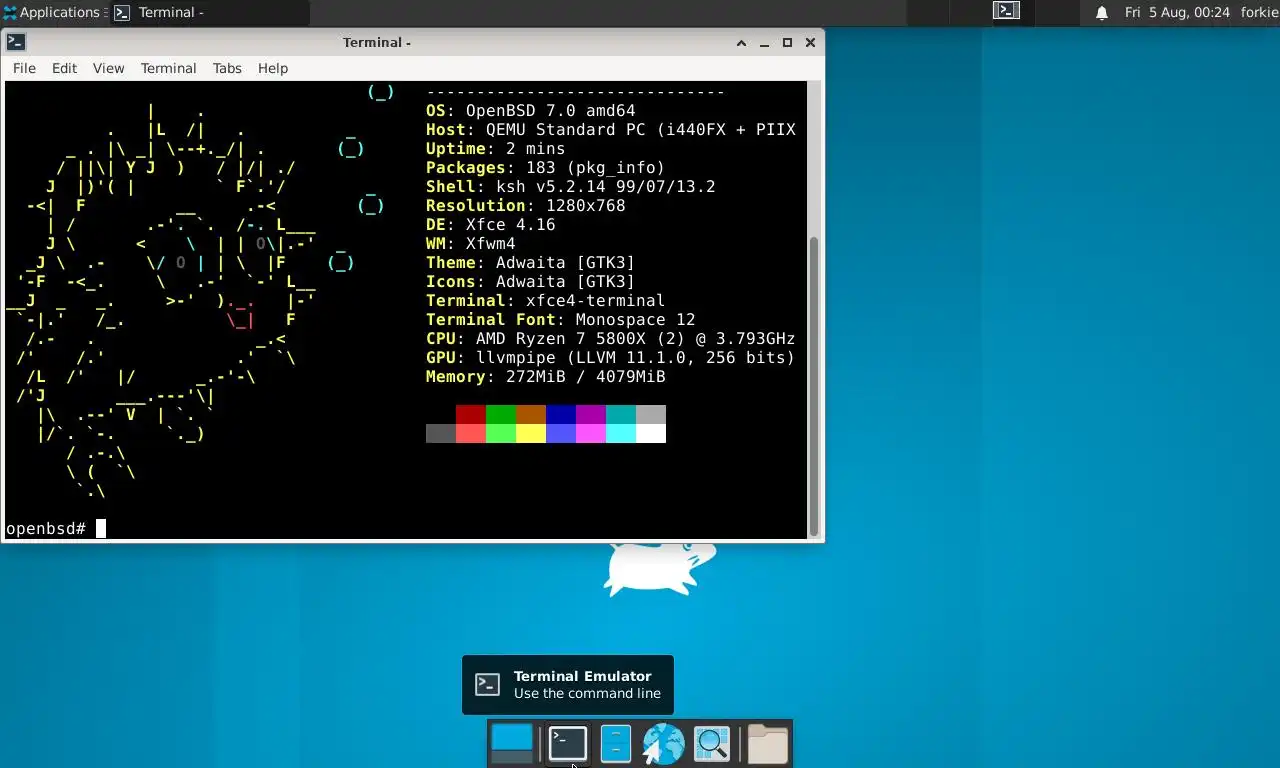The height and width of the screenshot is (768, 1280).
Task: Click the 'Terminal: xfce4-terminal' line
Action: (546, 301)
